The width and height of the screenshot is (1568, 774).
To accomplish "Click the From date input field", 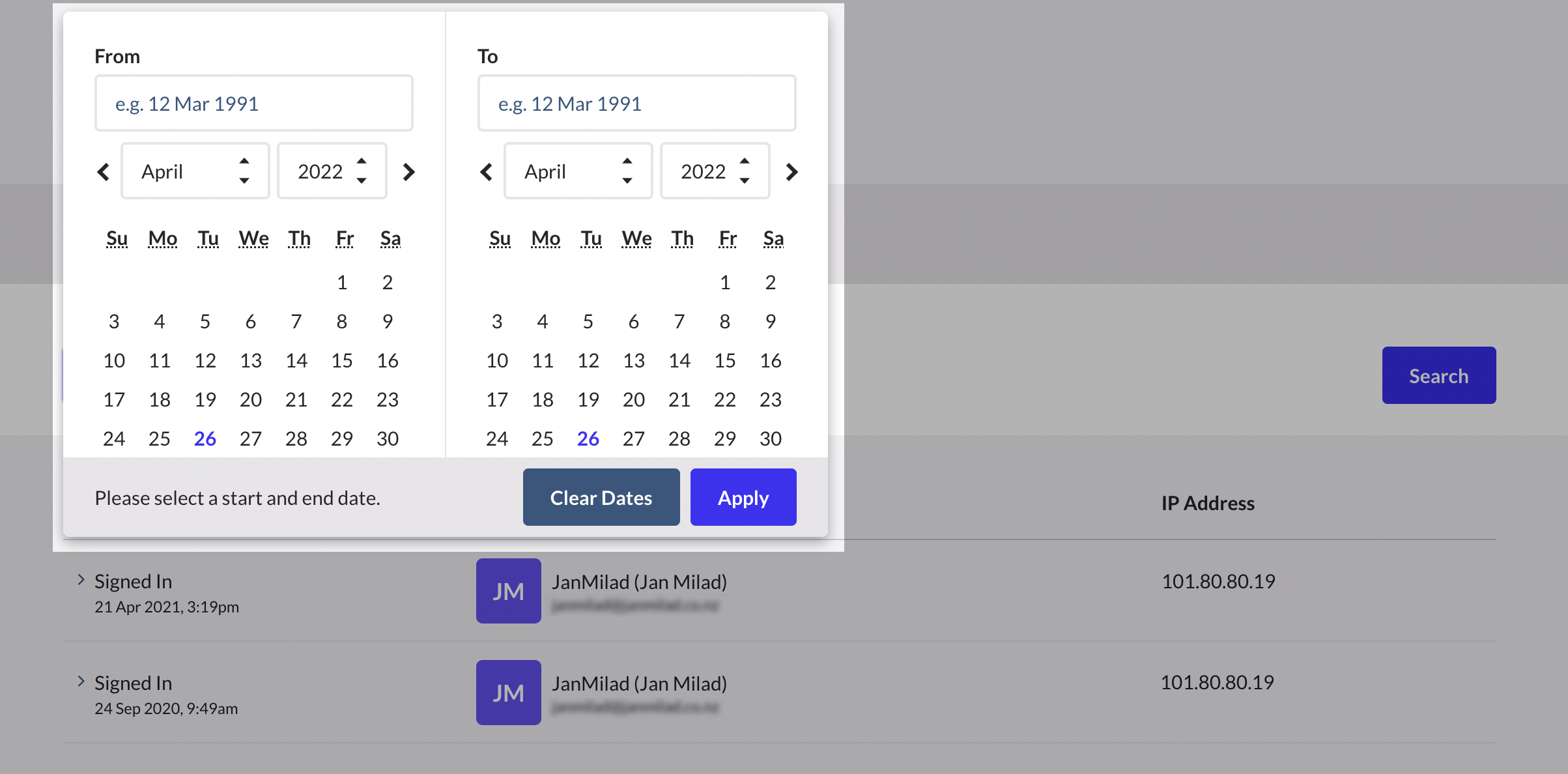I will click(253, 102).
